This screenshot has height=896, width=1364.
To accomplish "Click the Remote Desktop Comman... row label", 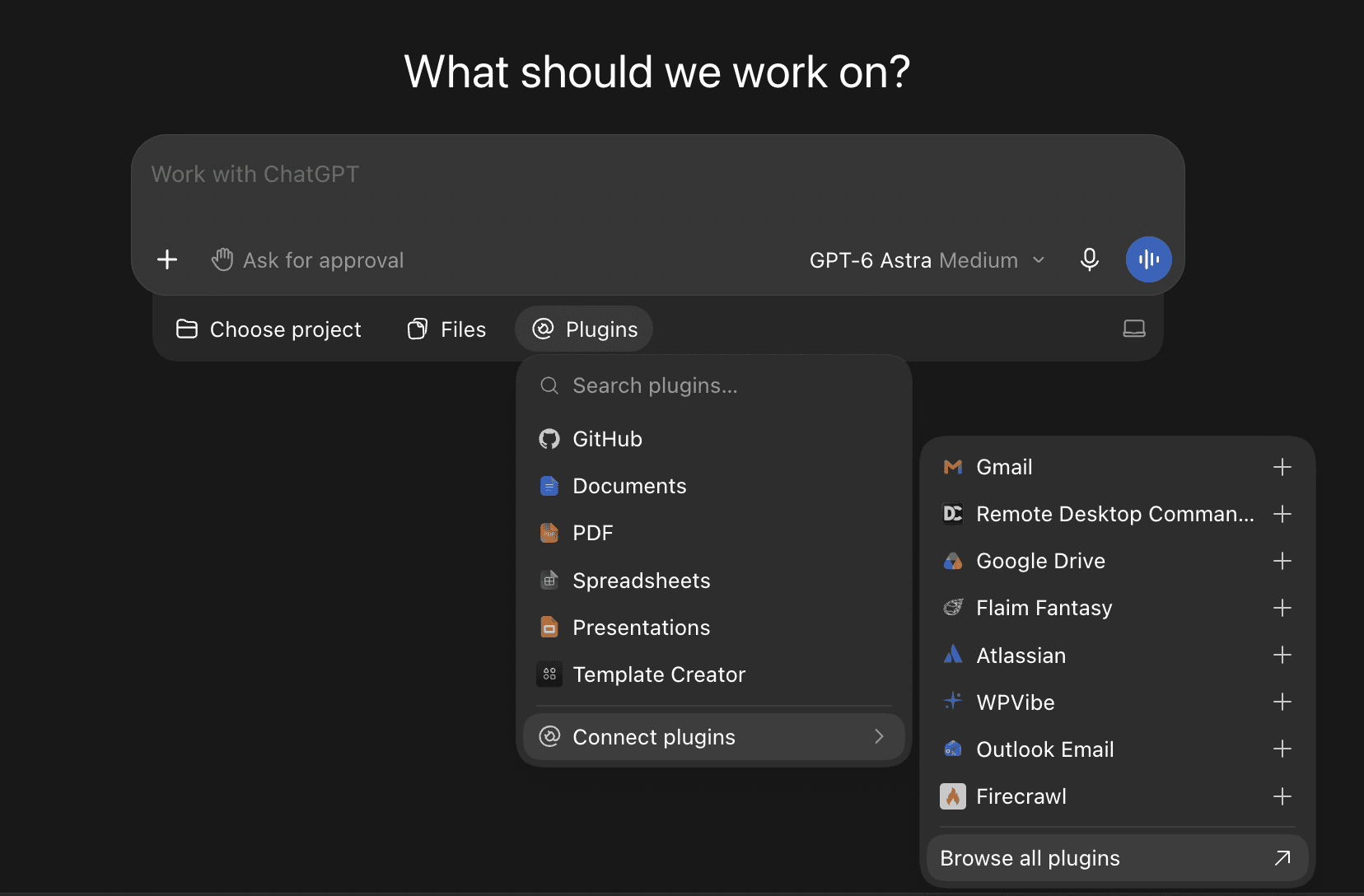I will coord(1115,514).
